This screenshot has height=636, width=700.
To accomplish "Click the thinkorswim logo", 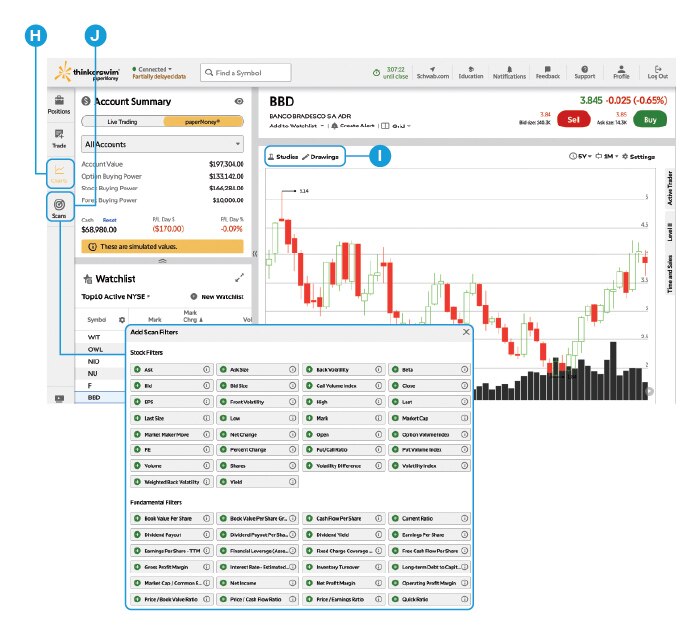I will (88, 72).
